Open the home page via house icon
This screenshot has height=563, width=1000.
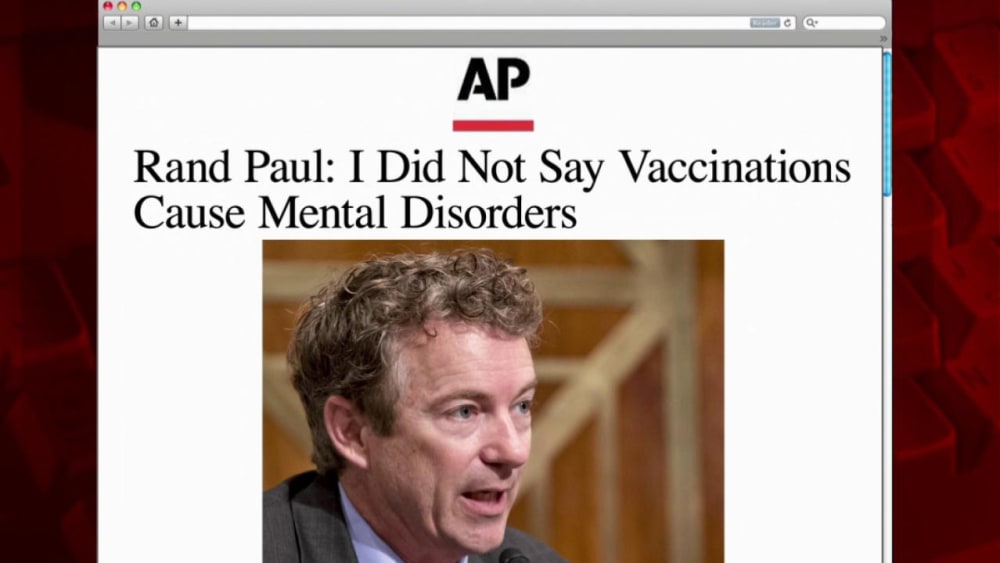pos(154,23)
